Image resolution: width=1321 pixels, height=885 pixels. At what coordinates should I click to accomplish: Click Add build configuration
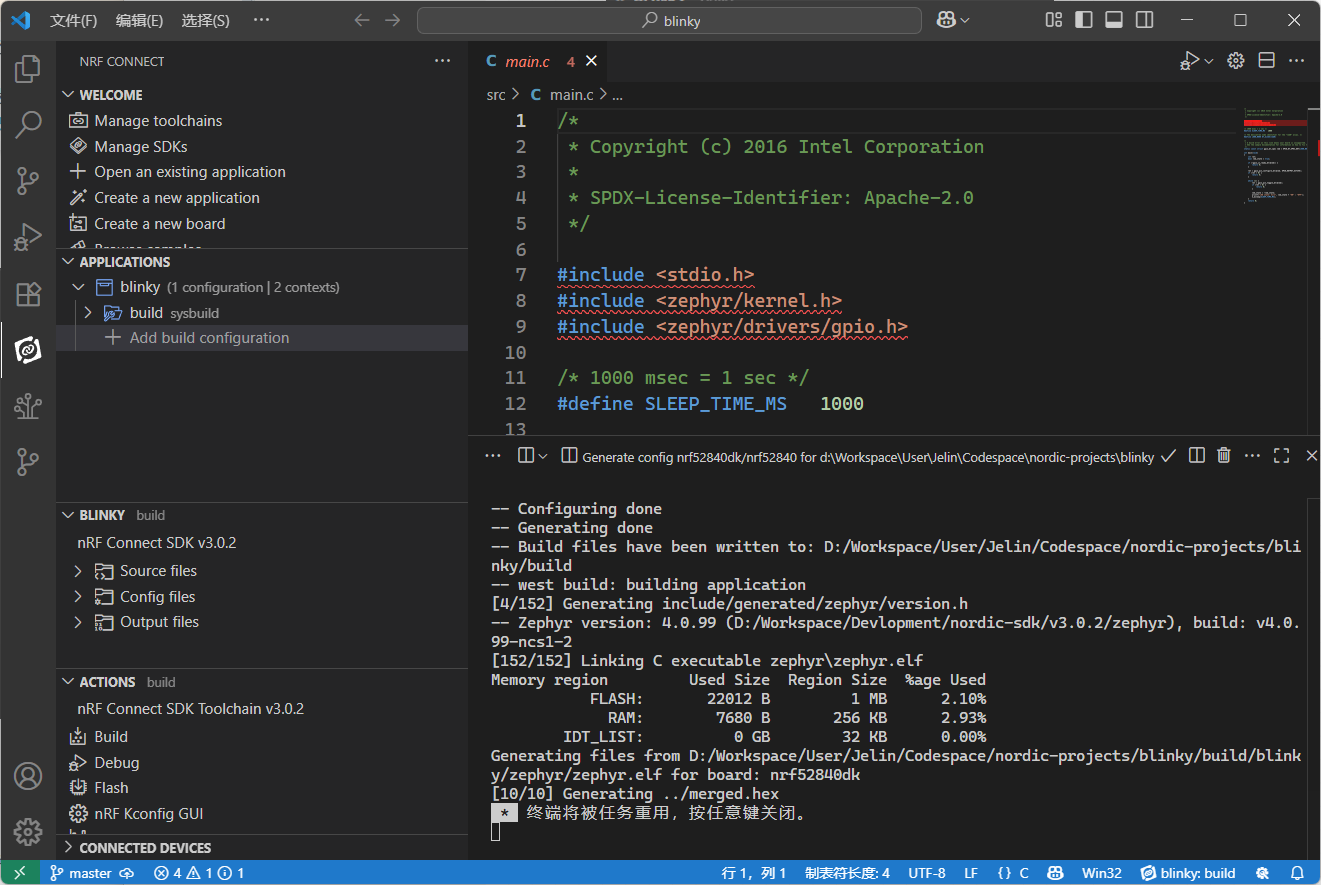209,338
